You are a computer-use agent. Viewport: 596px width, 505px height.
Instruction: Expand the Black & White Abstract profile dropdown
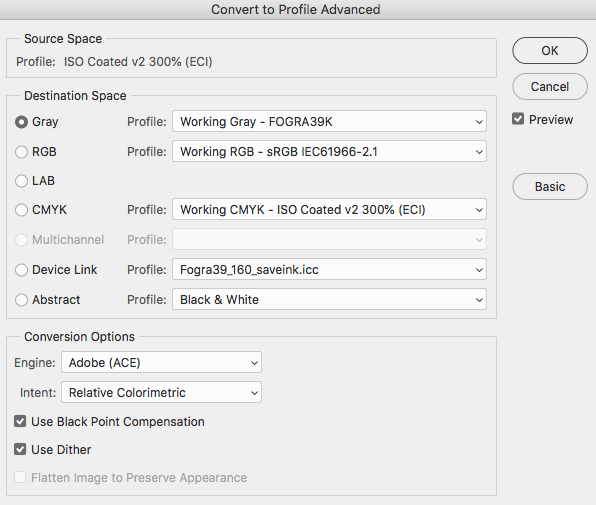(x=329, y=299)
